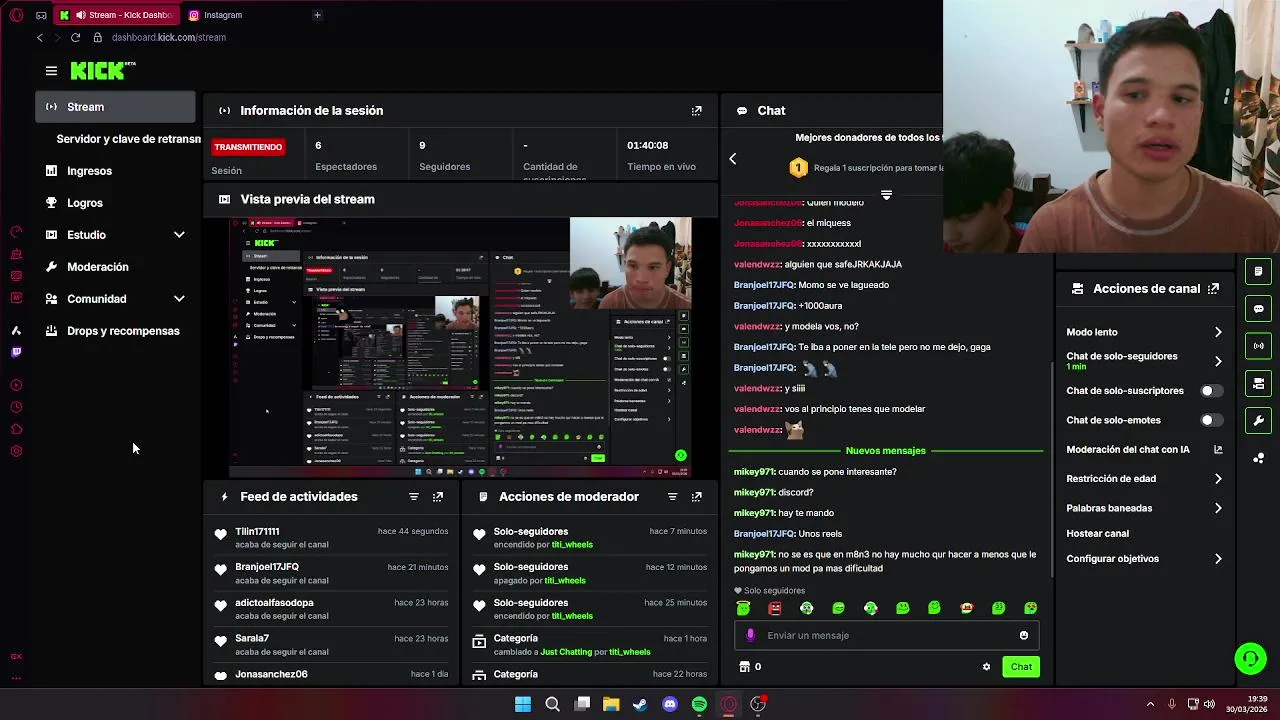Collapse the donor banner dropdown arrow

click(886, 195)
